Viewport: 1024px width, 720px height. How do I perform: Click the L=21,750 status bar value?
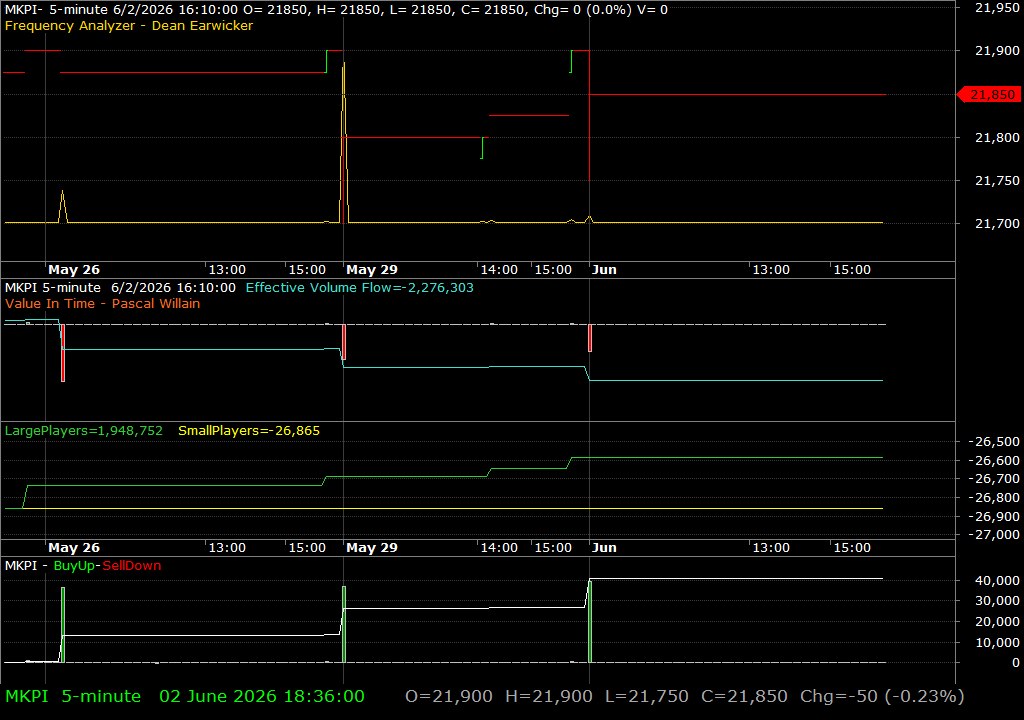647,696
